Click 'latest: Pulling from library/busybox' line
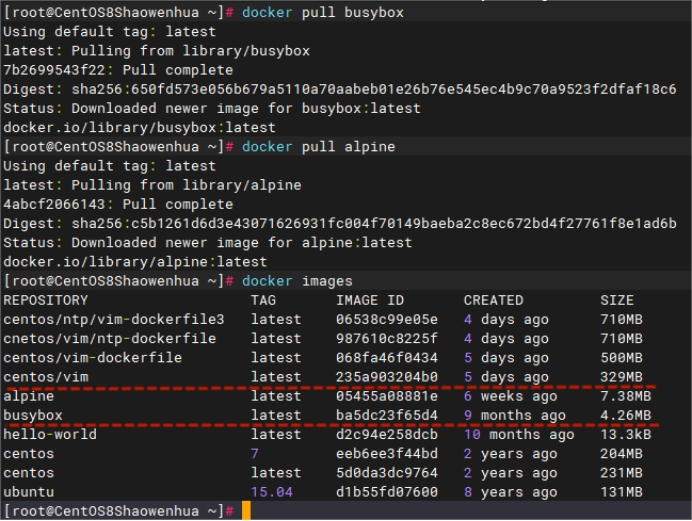This screenshot has width=692, height=521. [157, 51]
